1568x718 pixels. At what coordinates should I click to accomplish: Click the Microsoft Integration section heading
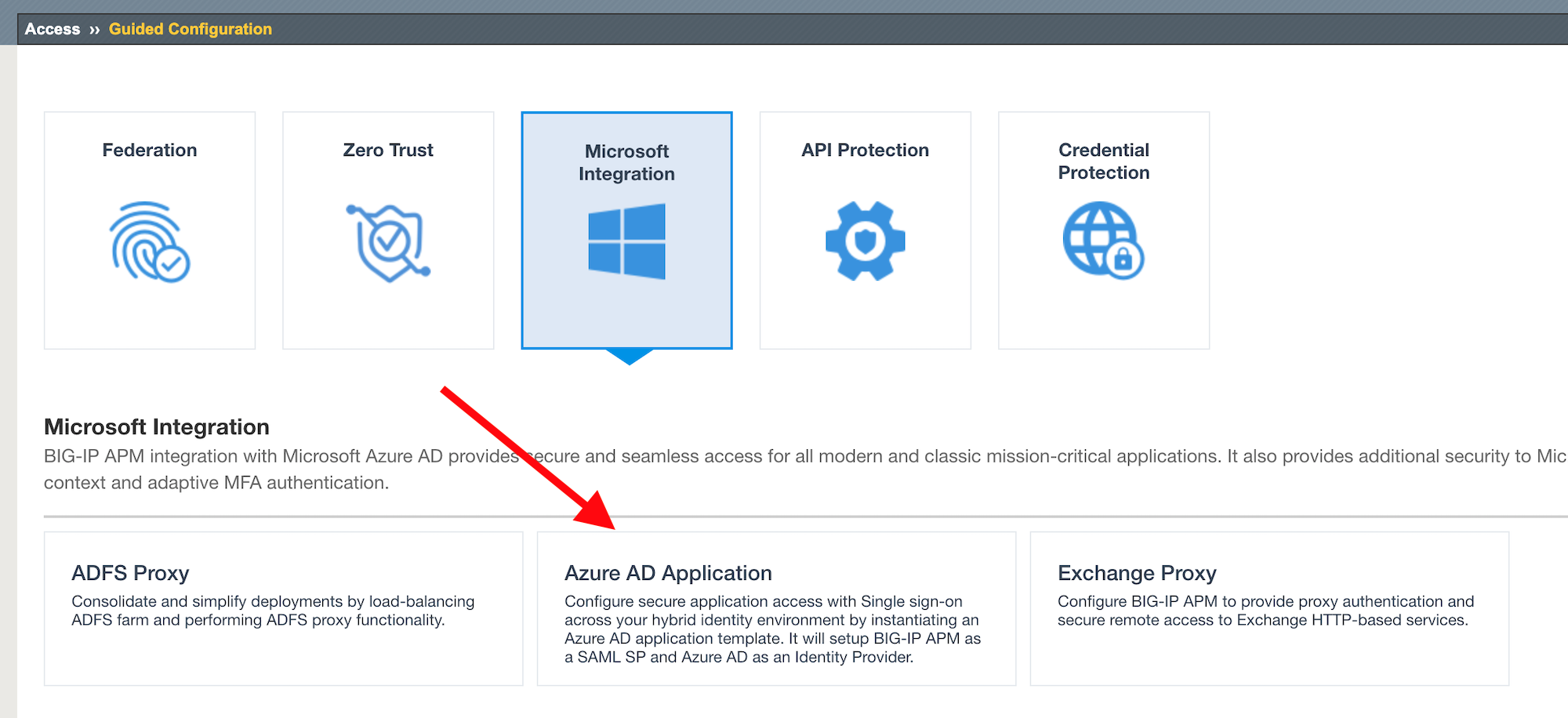pyautogui.click(x=157, y=426)
